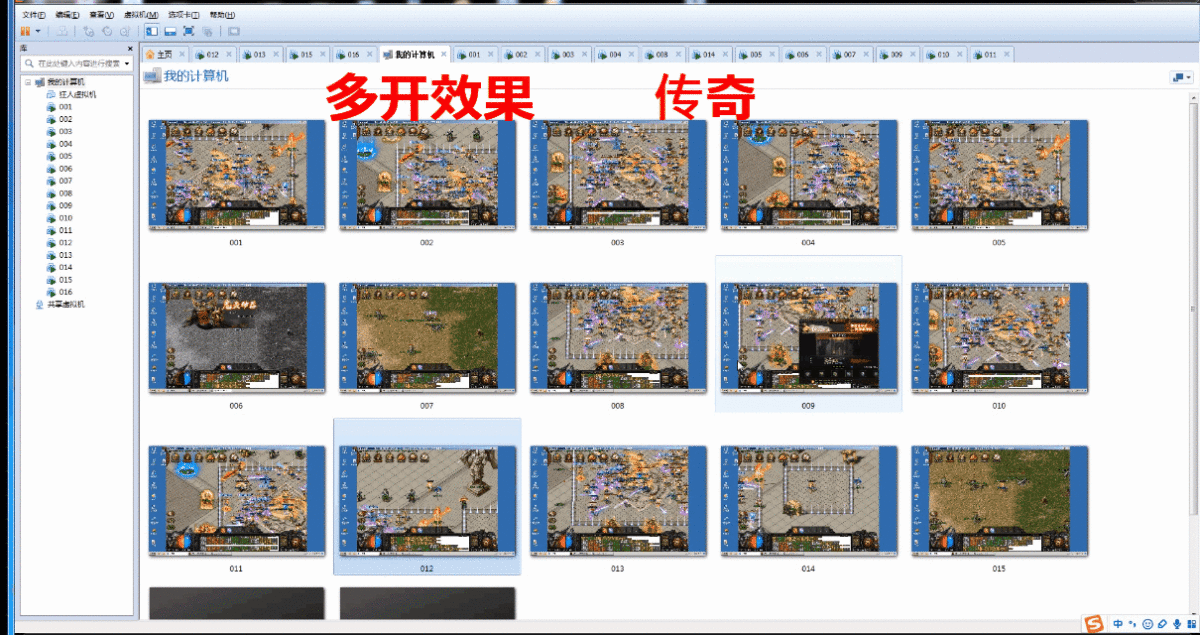The image size is (1200, 635).
Task: Select the 002 virtual machine thumbnail
Action: (x=427, y=175)
